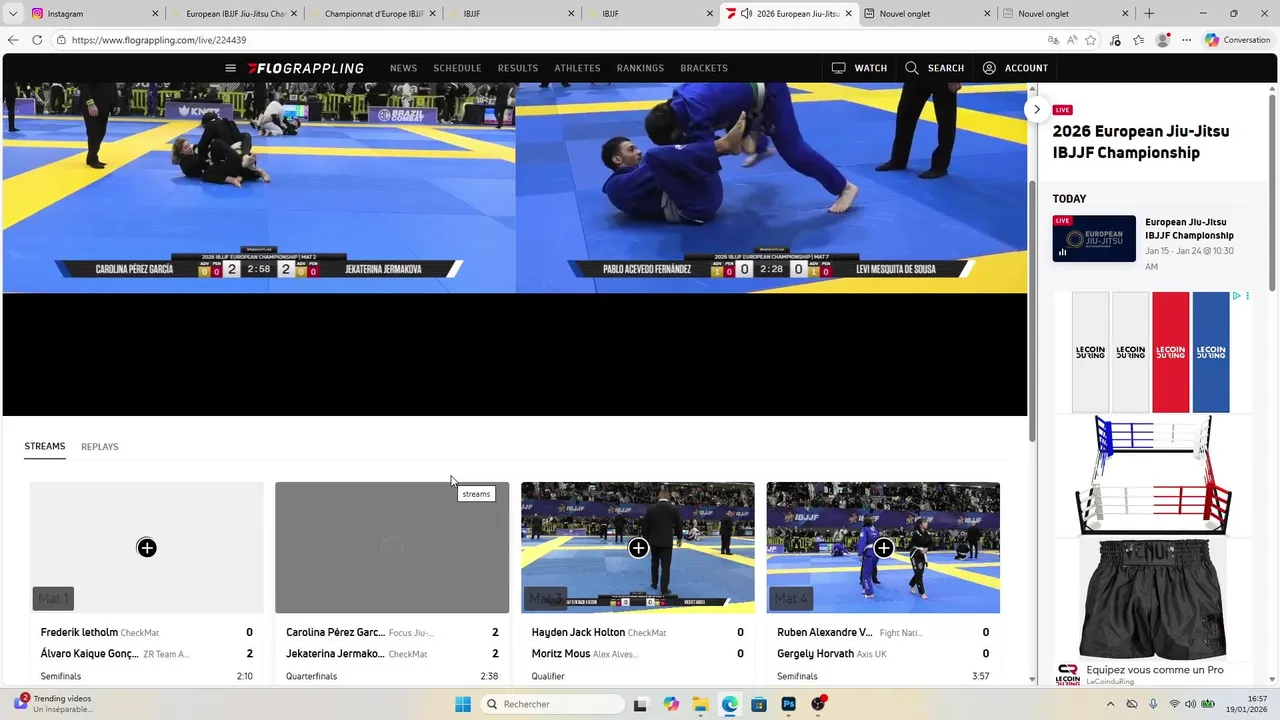1280x720 pixels.
Task: Open a new browser tab
Action: point(1149,14)
